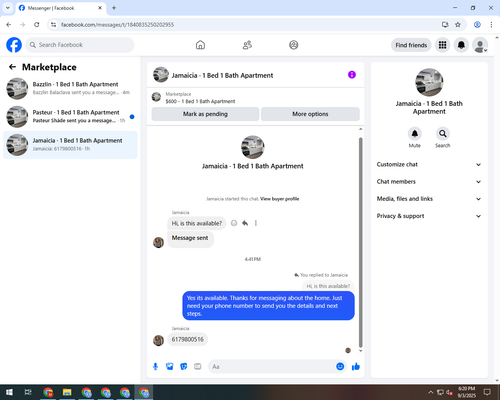Click the large Jamaicia listing thumbnail in chat
Screen dimensions: 500x400
[x=253, y=147]
